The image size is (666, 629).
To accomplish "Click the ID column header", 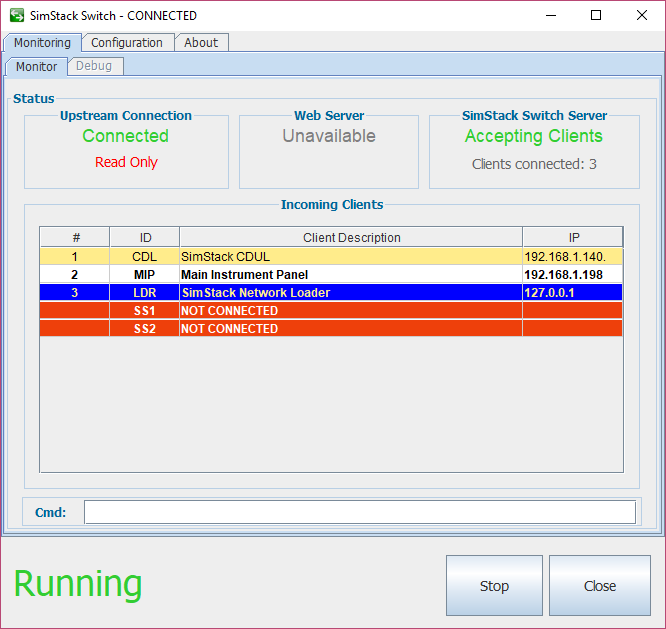I will tap(144, 237).
